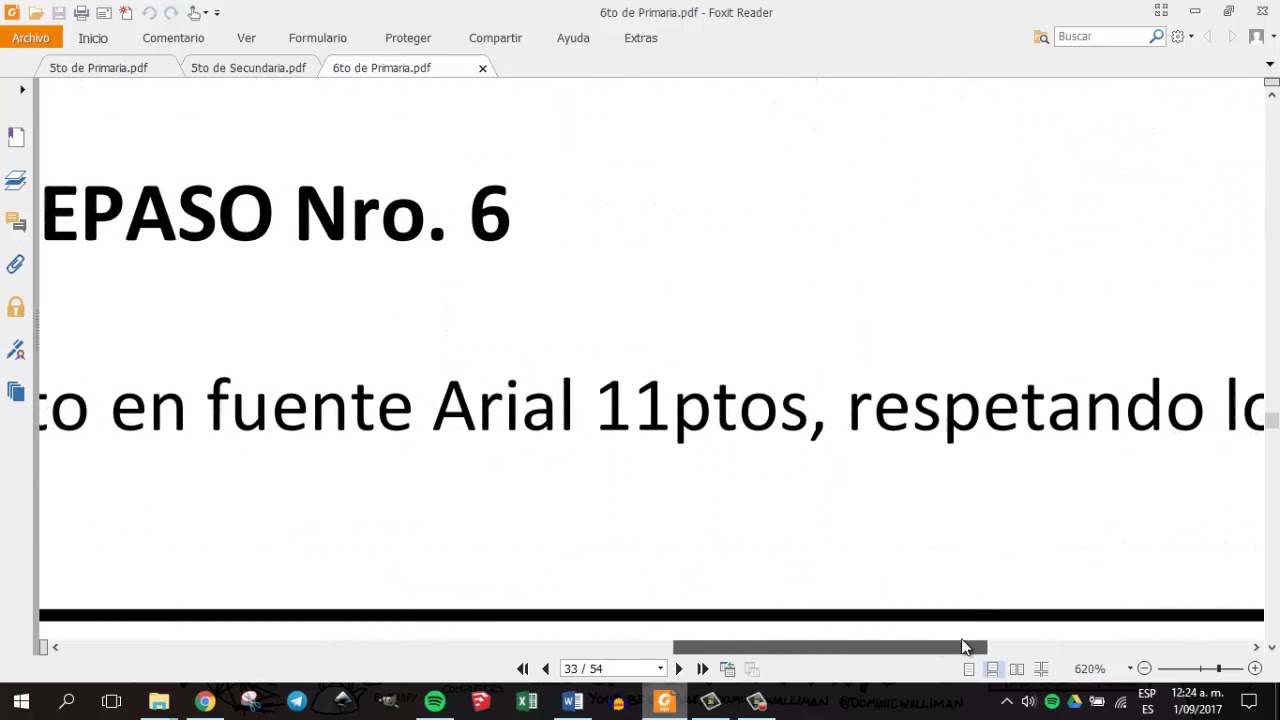Click the vertical scrollbar down arrow
The width and height of the screenshot is (1280, 720).
(x=1272, y=648)
